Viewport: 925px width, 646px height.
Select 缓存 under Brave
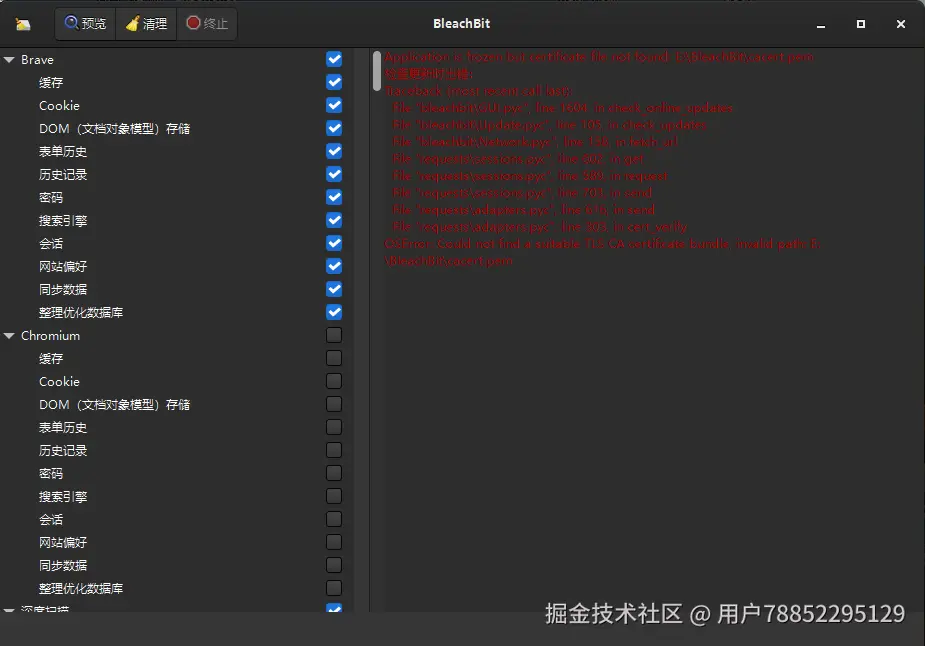tap(51, 83)
